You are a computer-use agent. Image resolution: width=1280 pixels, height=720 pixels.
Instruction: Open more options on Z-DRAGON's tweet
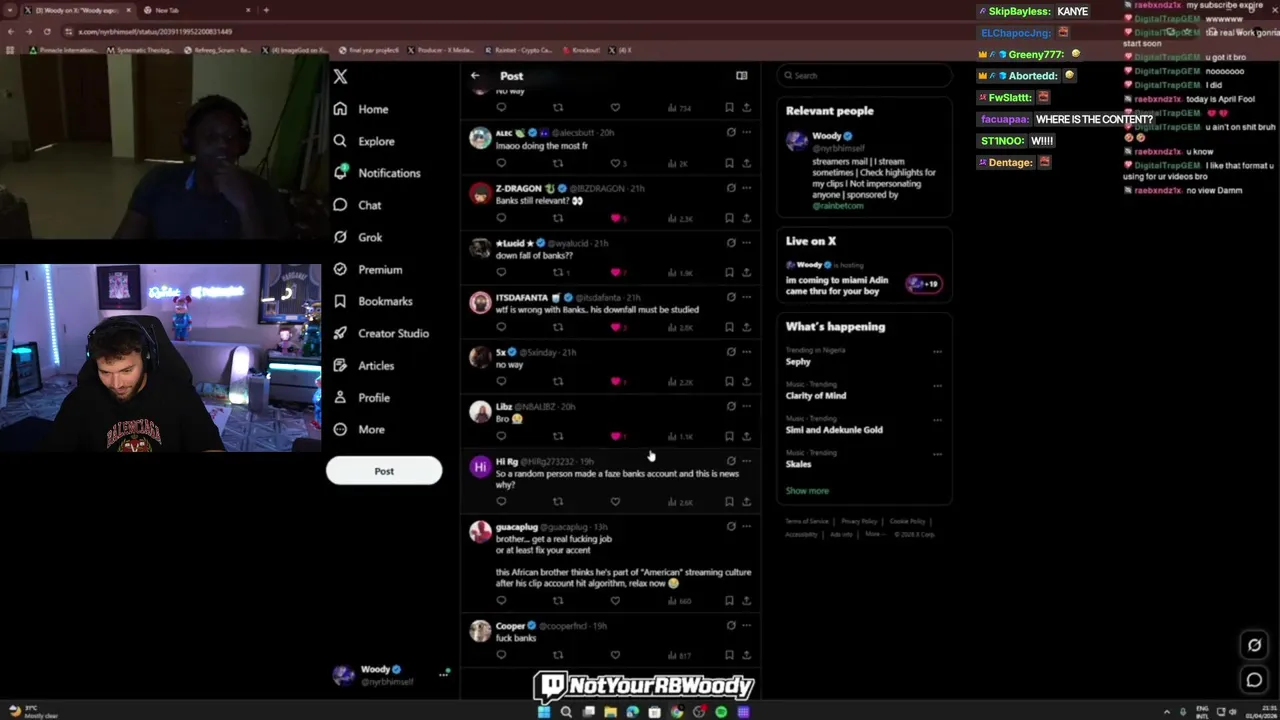[x=746, y=187]
